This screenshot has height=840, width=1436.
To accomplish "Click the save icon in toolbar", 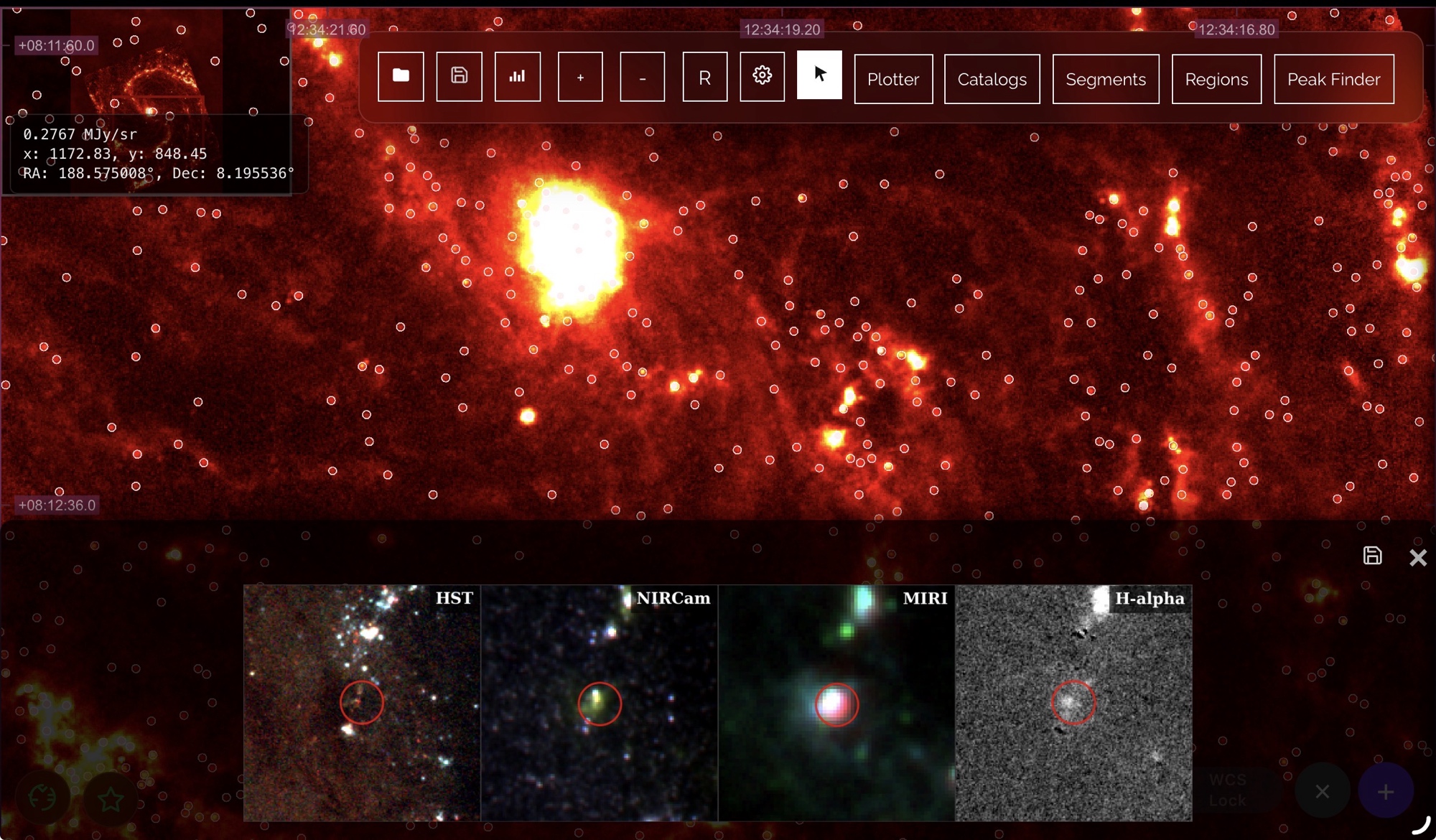I will click(x=459, y=76).
